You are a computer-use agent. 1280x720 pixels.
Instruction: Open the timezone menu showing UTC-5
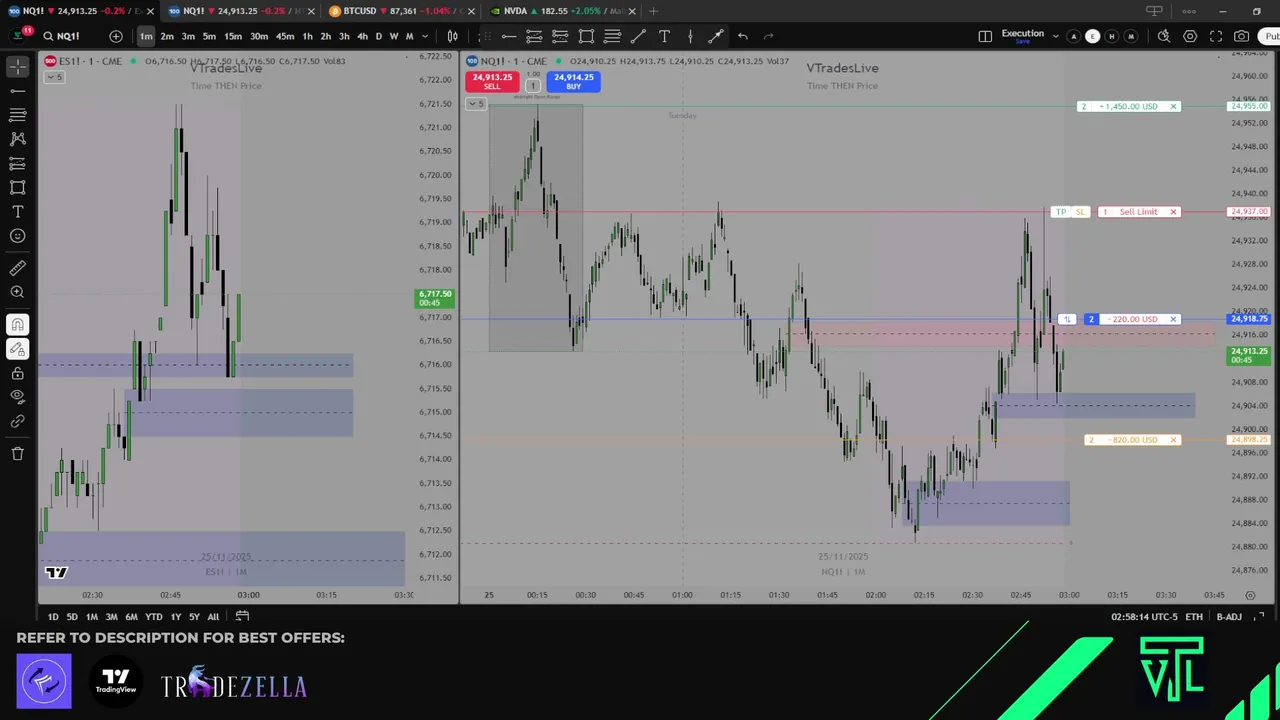coord(1144,617)
